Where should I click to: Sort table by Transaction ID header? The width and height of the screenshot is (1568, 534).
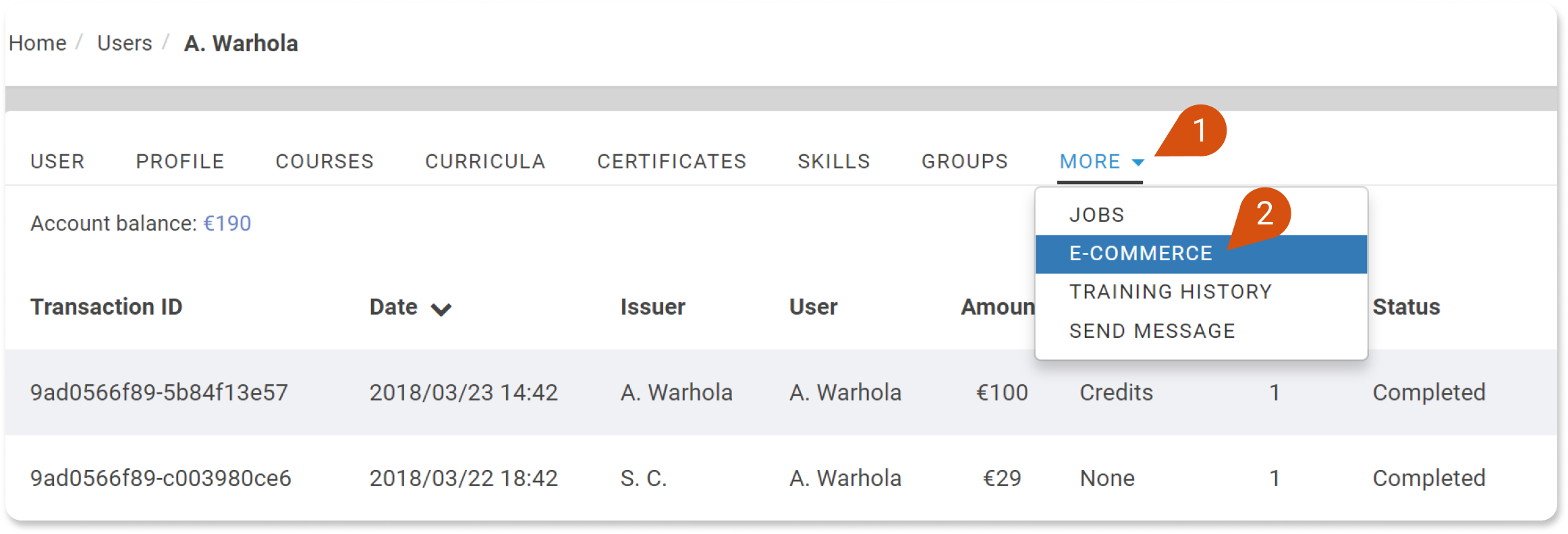click(x=107, y=307)
